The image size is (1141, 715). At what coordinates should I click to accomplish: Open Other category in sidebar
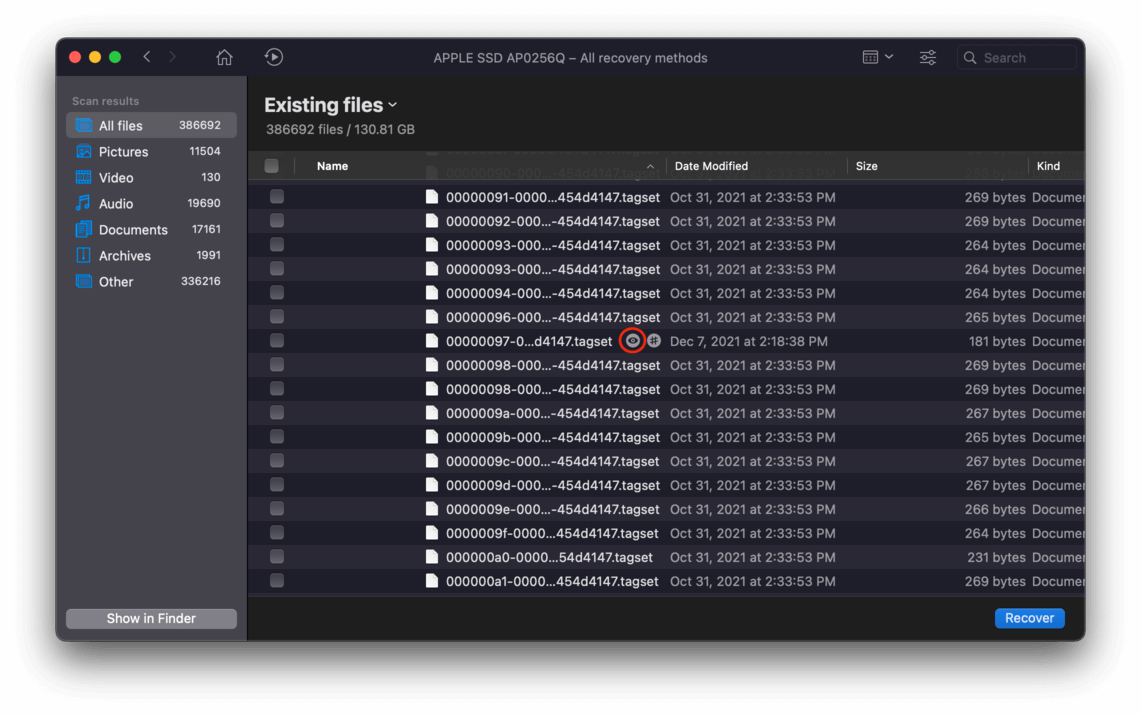[151, 281]
